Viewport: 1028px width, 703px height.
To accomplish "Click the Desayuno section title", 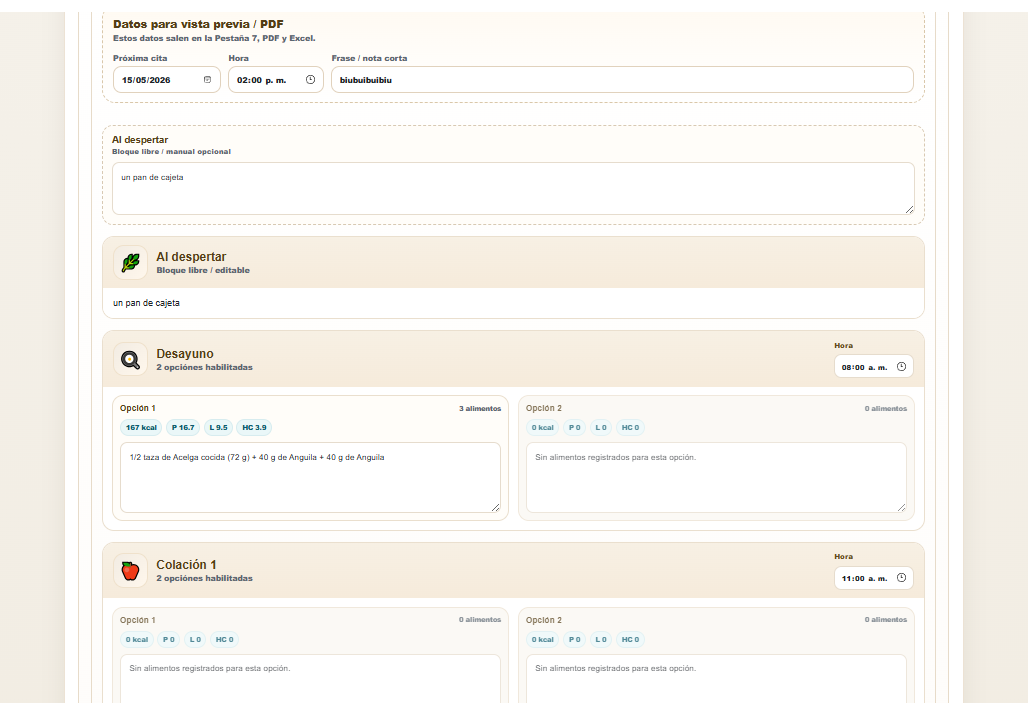I will (x=185, y=353).
